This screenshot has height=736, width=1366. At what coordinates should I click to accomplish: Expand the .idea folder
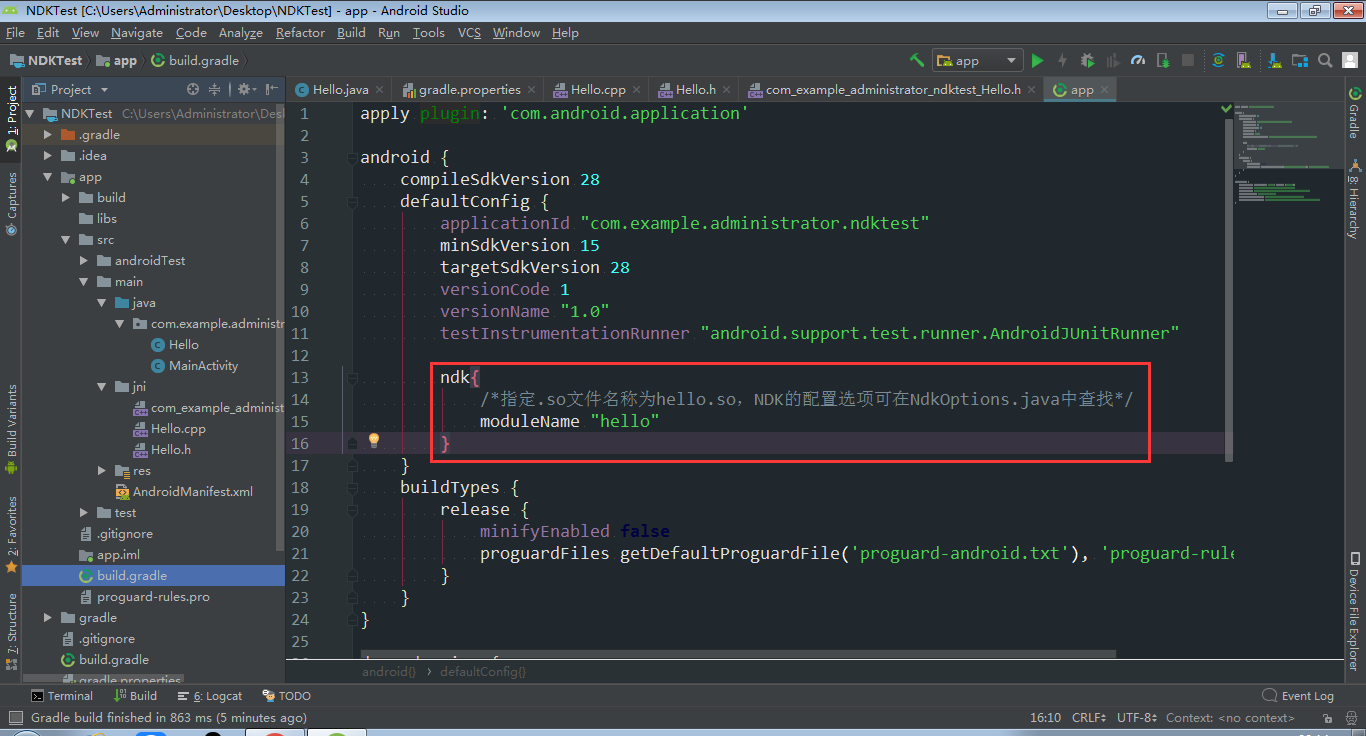(47, 155)
